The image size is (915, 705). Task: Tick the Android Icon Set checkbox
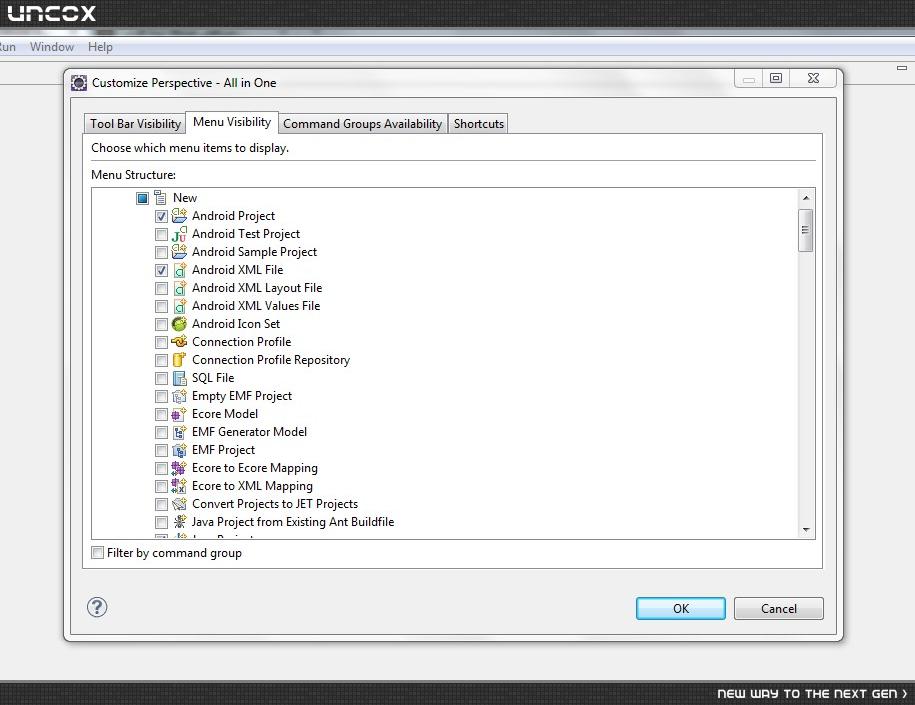(x=162, y=324)
